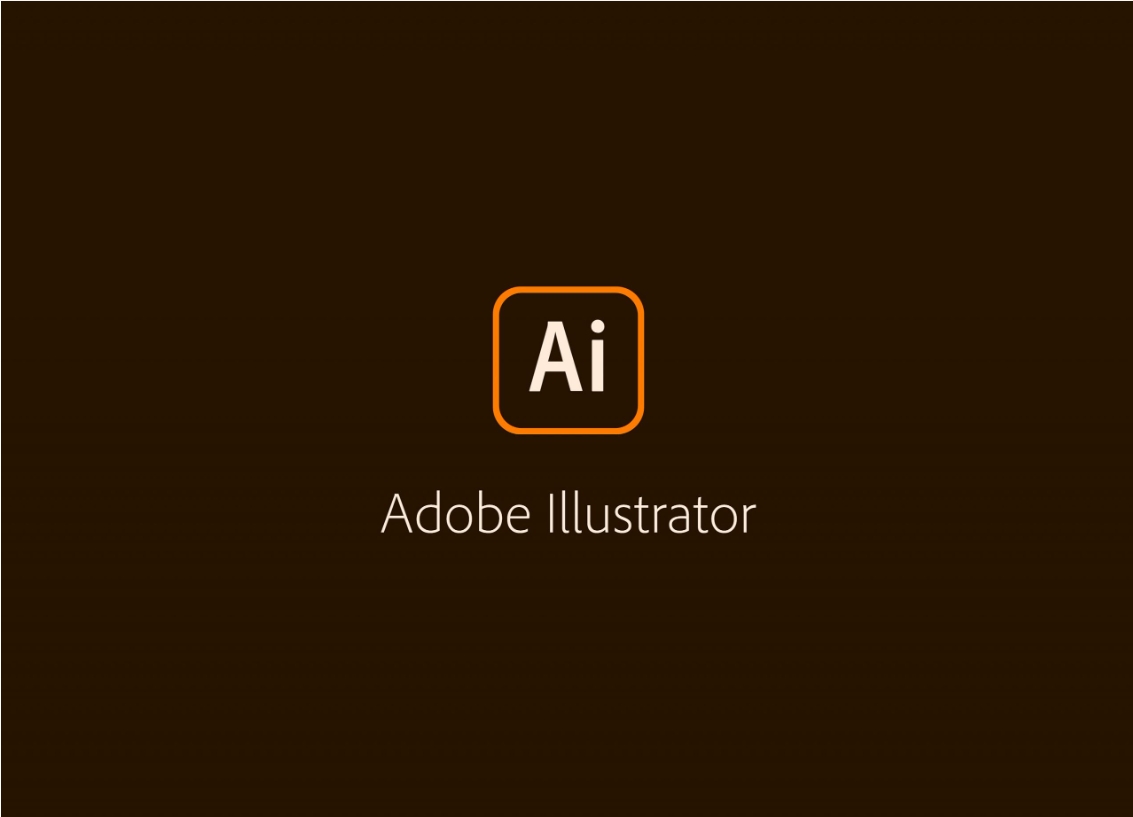Viewport: 1133px width, 817px height.
Task: Click the letter i inside the logo
Action: pos(598,356)
